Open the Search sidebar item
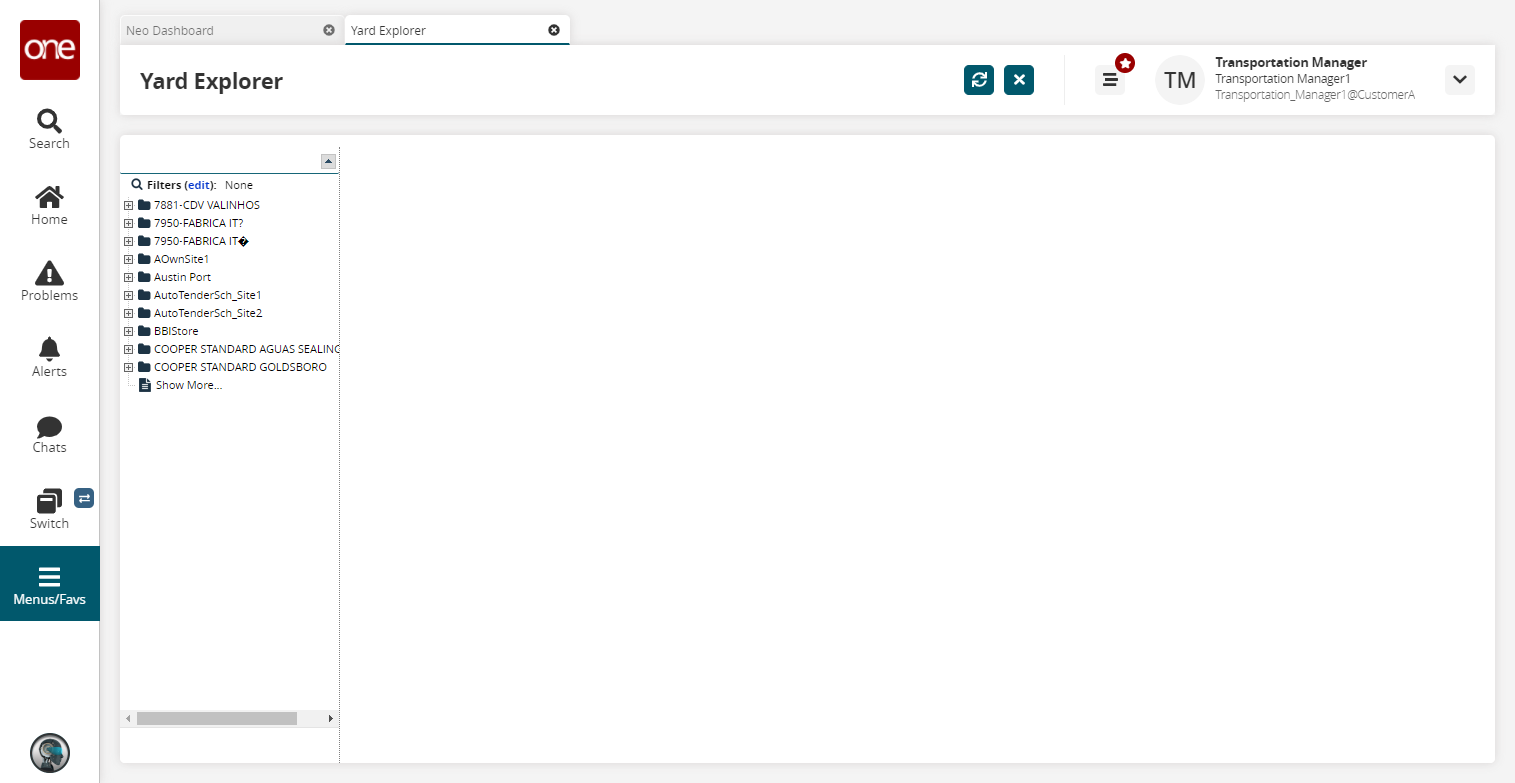This screenshot has width=1515, height=783. coord(49,130)
